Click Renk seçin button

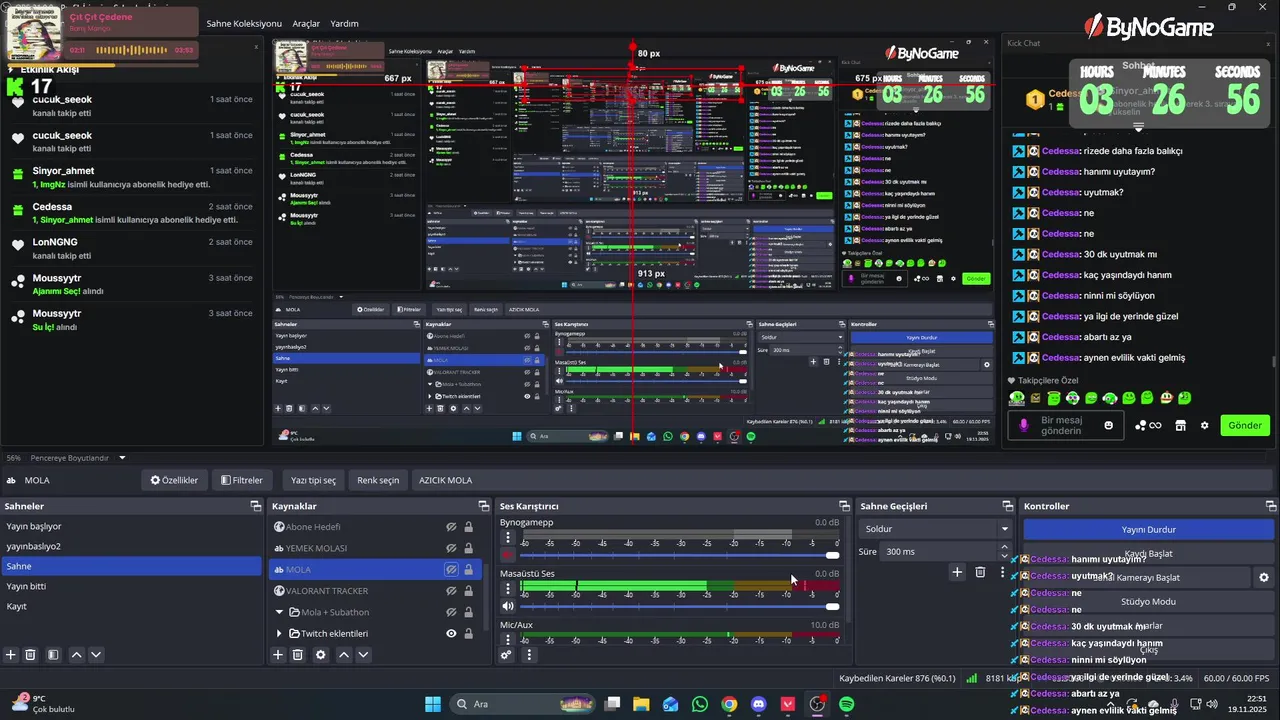point(378,480)
